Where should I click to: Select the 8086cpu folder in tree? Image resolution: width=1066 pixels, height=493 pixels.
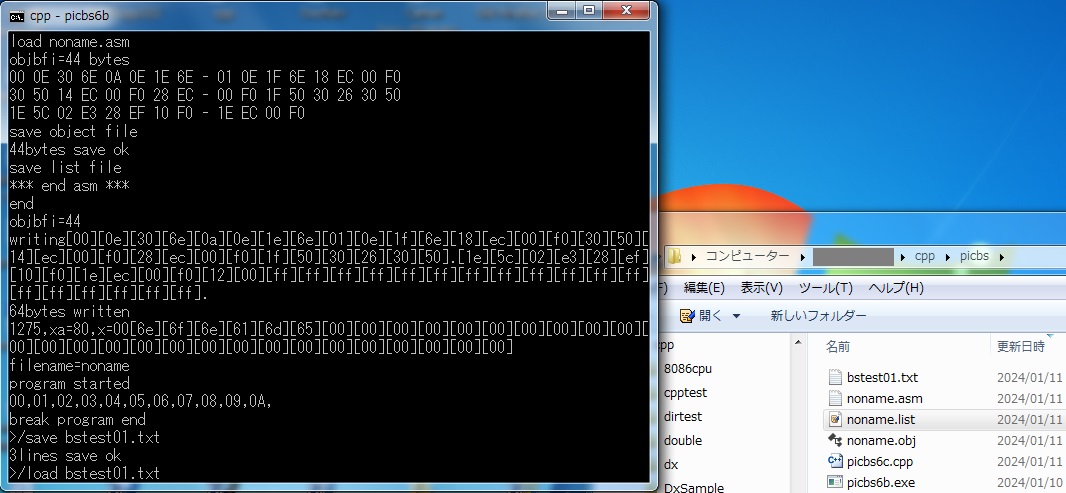tap(685, 368)
